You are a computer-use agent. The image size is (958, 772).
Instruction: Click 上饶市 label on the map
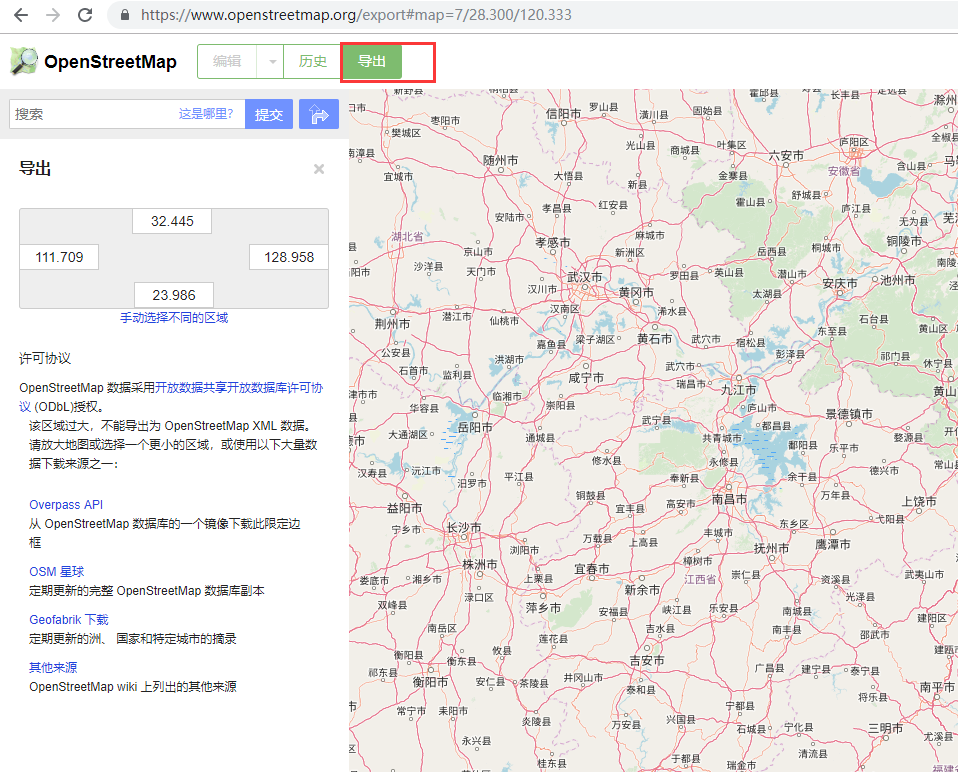point(919,501)
